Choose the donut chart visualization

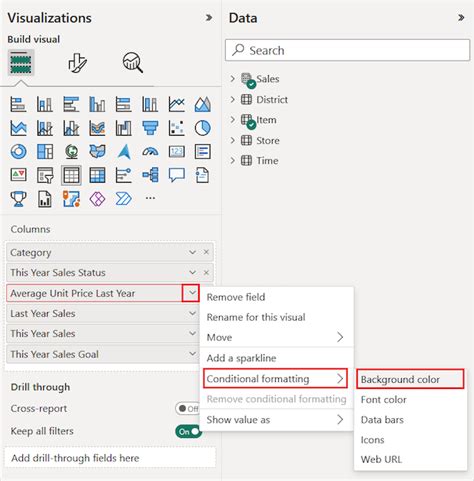click(x=18, y=152)
